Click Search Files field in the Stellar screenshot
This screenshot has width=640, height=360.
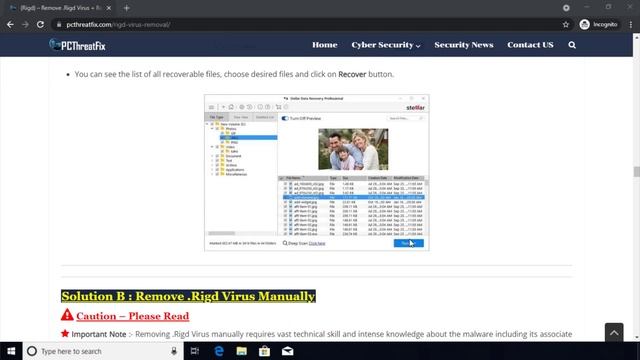coord(405,118)
